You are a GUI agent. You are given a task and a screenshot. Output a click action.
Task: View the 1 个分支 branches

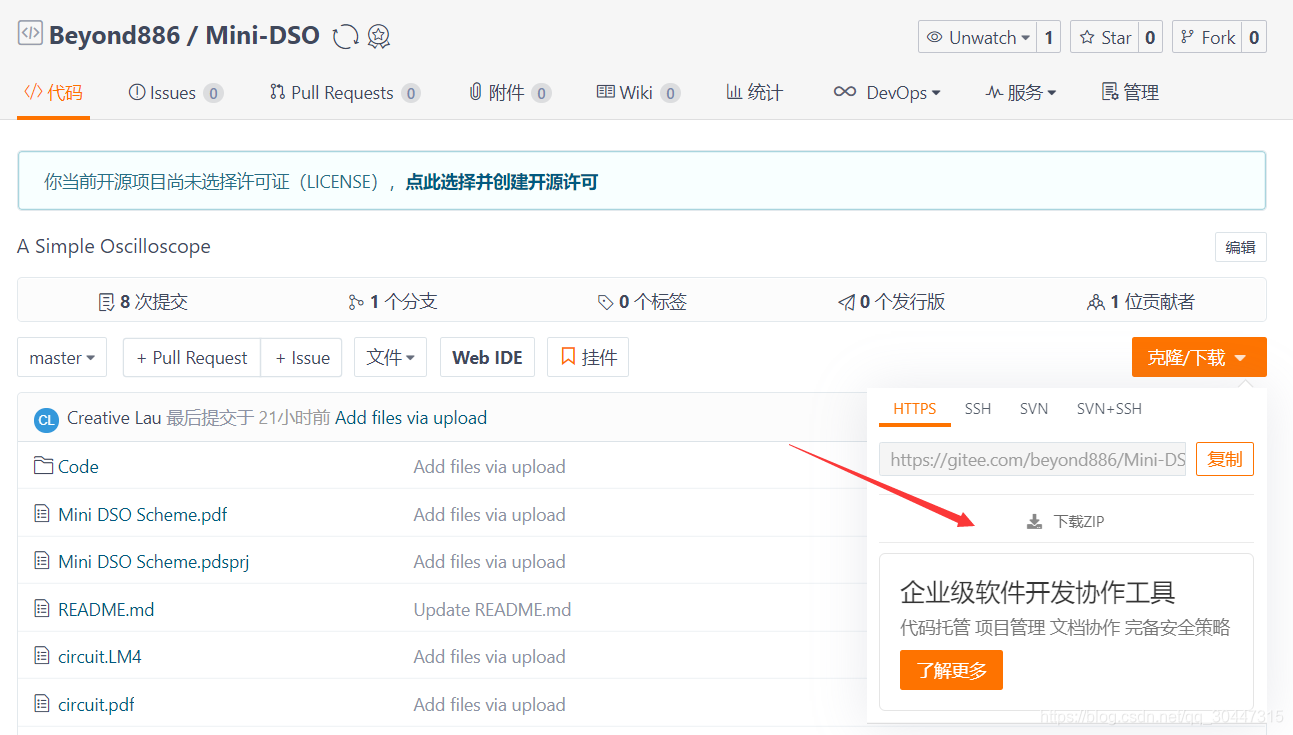392,301
